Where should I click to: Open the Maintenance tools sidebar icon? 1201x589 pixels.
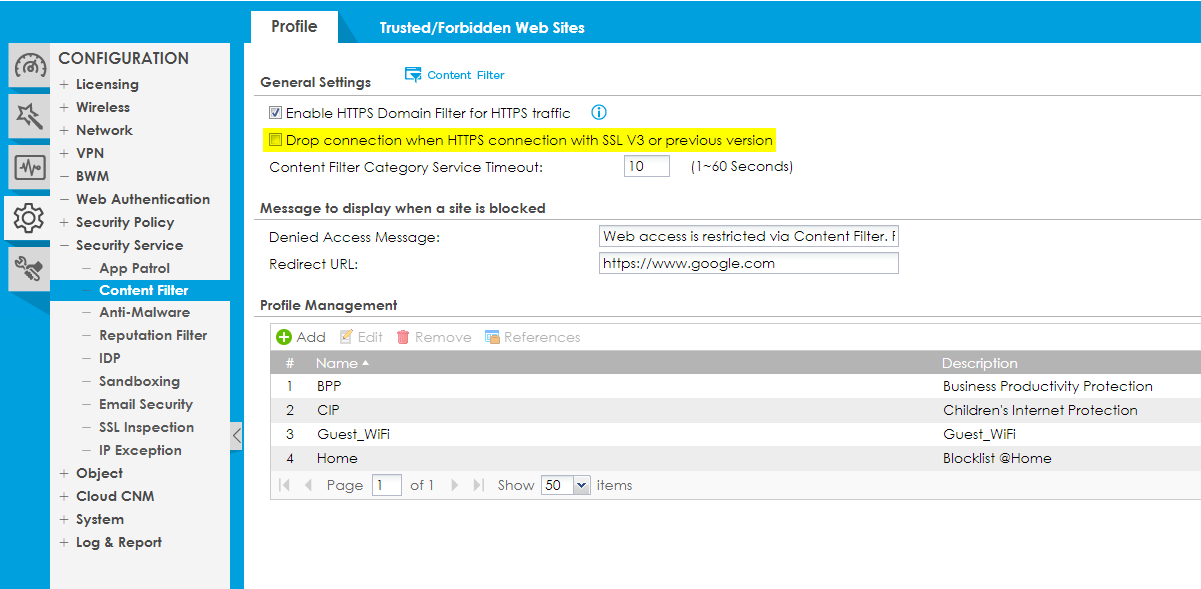coord(29,267)
